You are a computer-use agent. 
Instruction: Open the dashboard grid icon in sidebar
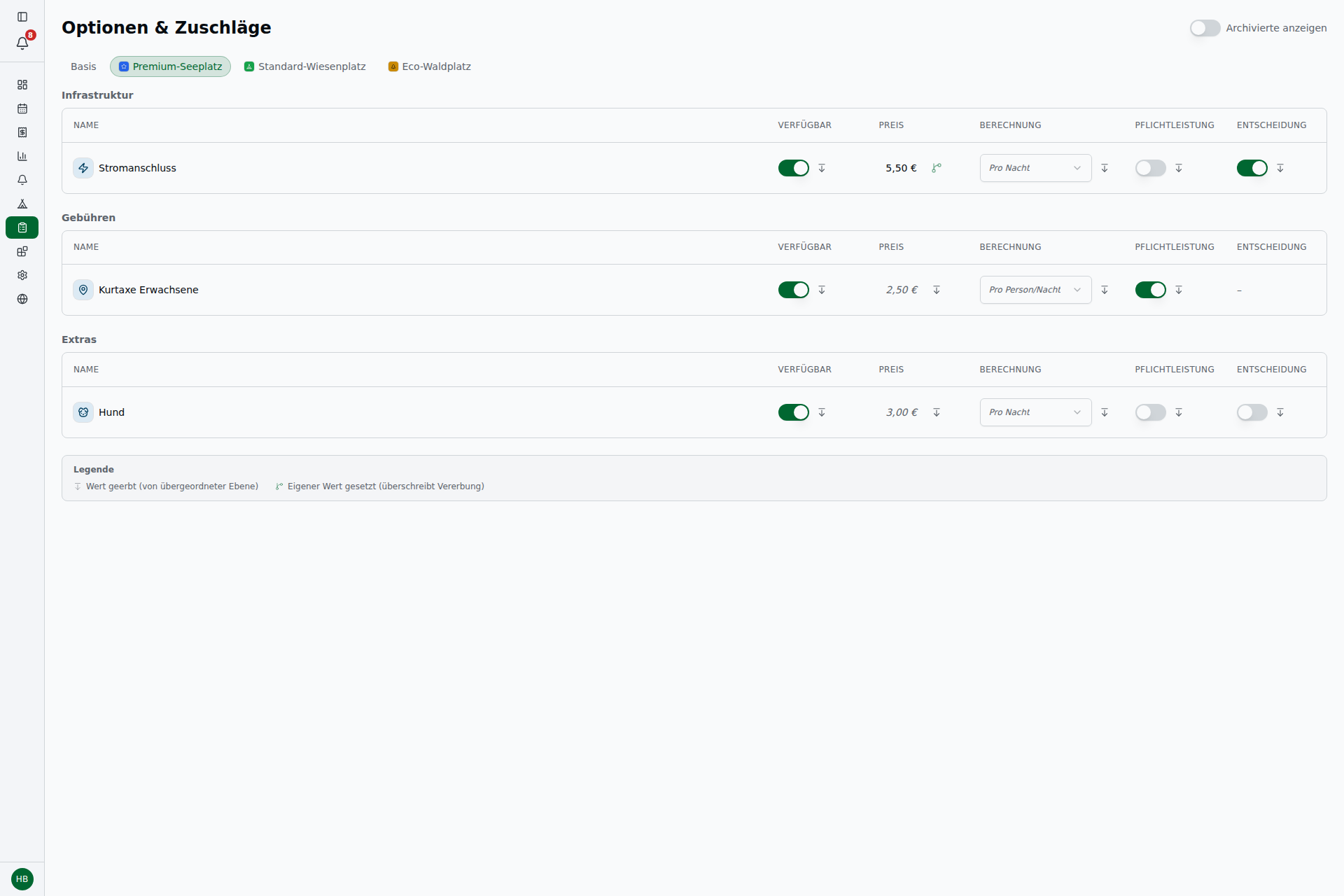pos(22,85)
